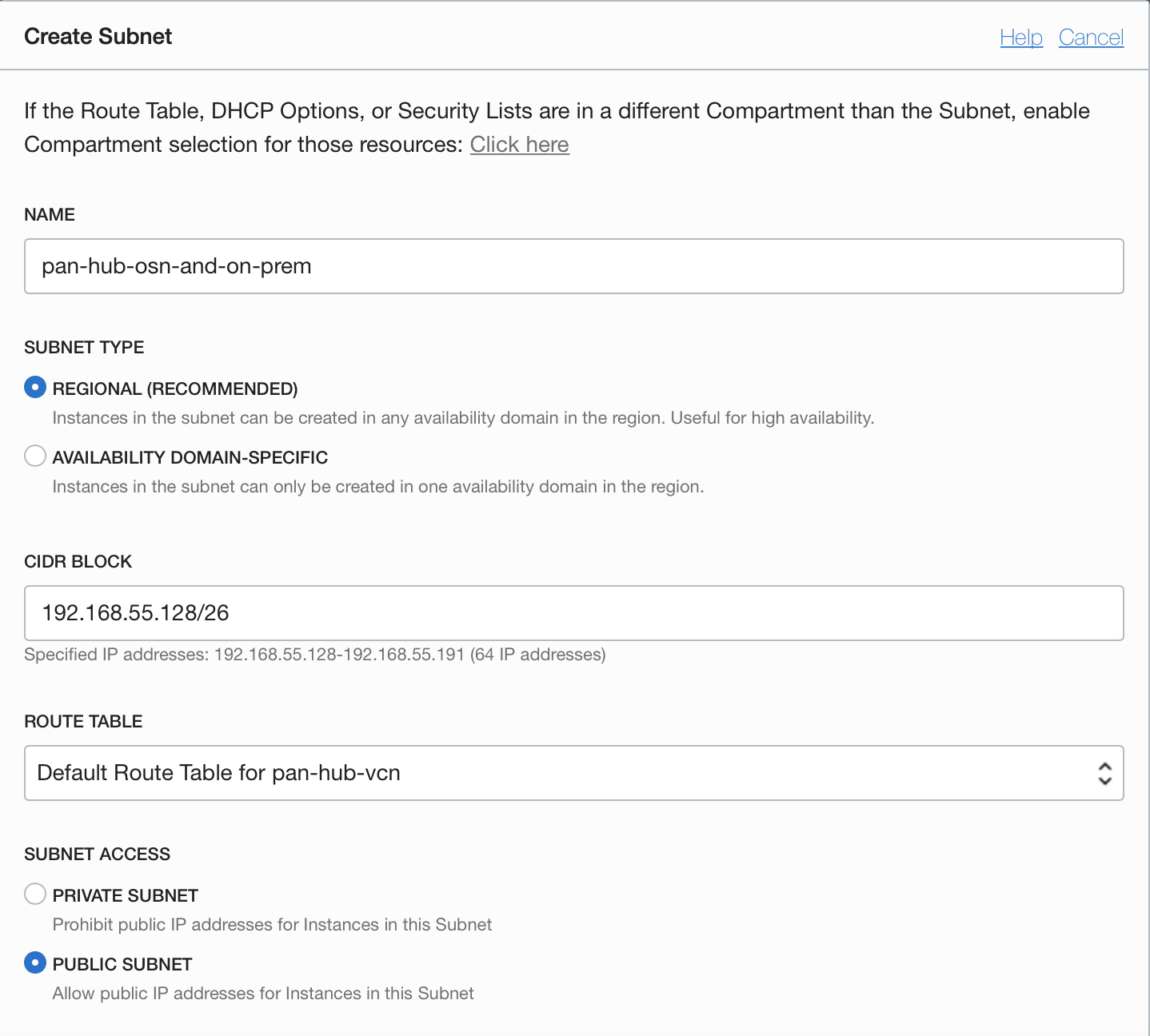Click into the CIDR Block input field
1150x1036 pixels.
[573, 613]
